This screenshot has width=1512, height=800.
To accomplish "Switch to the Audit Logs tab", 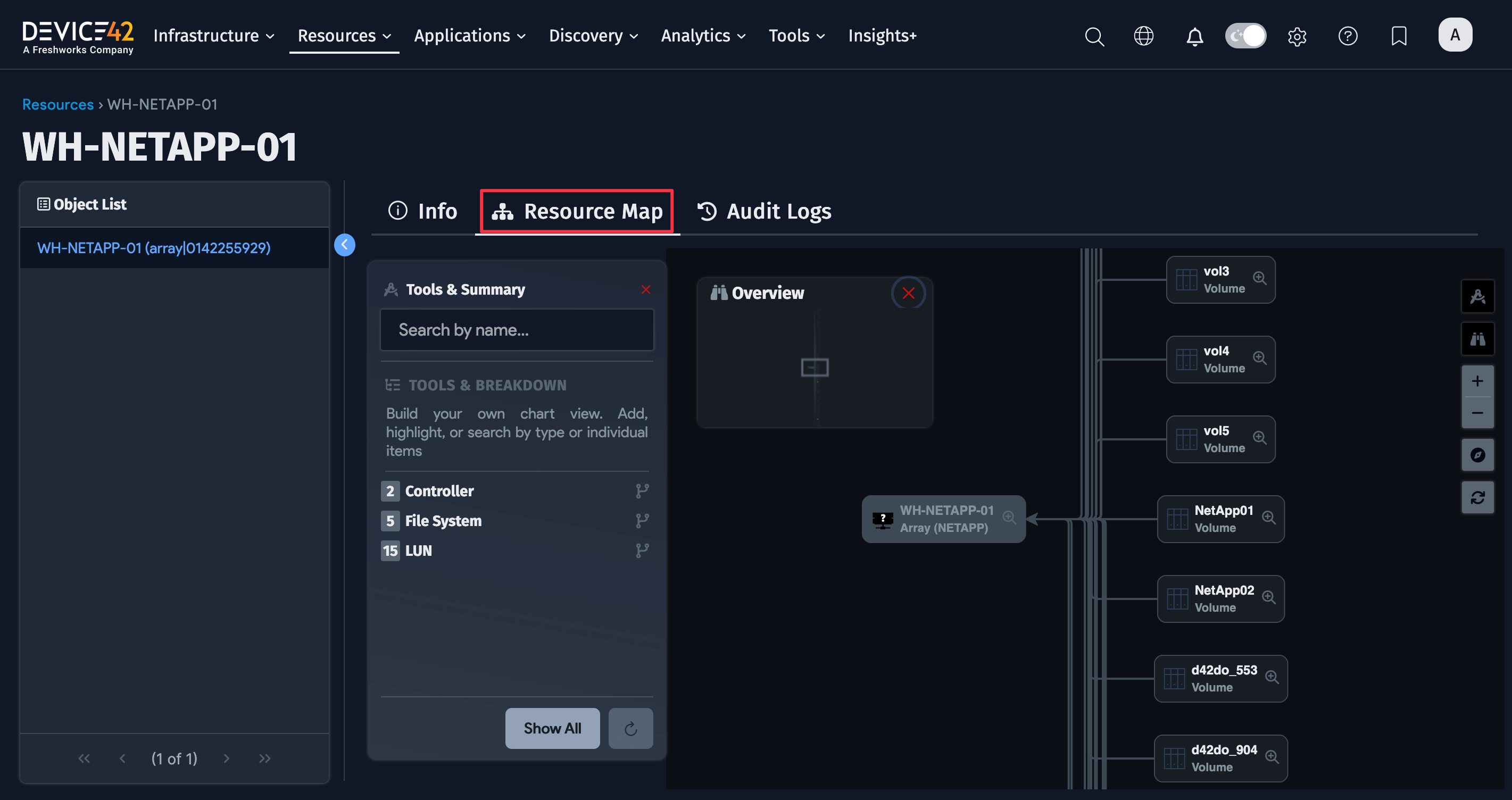I will (764, 211).
